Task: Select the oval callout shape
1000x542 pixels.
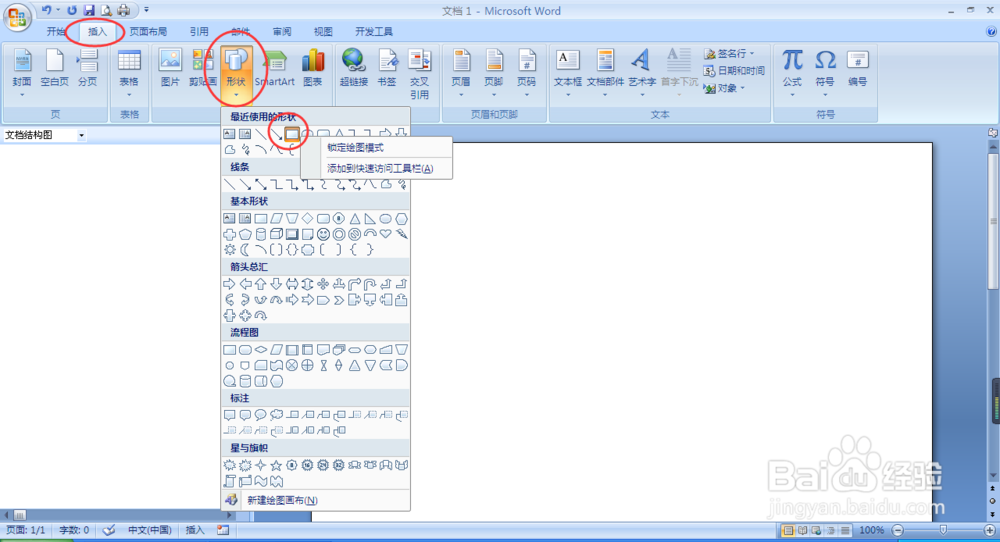Action: point(261,415)
